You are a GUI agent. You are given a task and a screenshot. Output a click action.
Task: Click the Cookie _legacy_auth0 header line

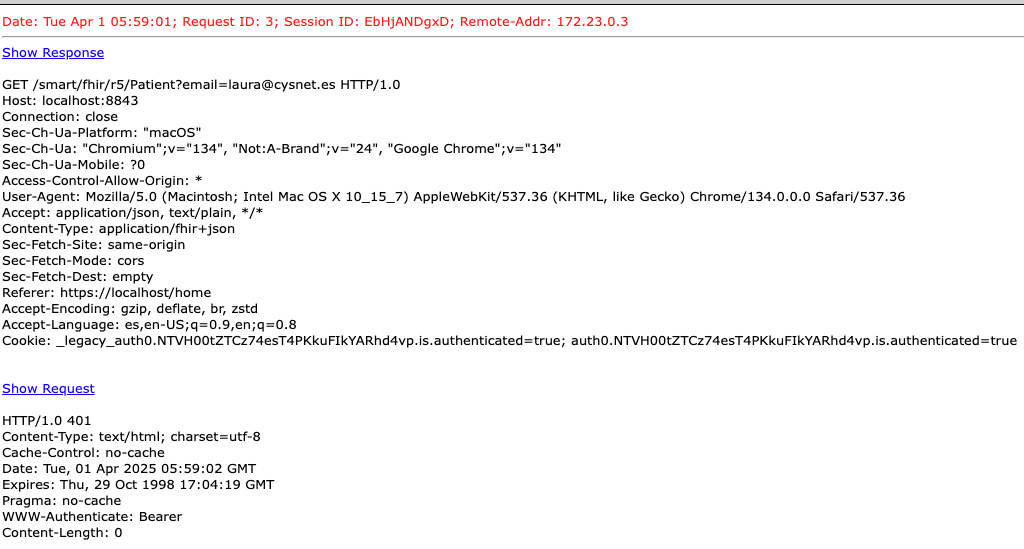tap(509, 340)
